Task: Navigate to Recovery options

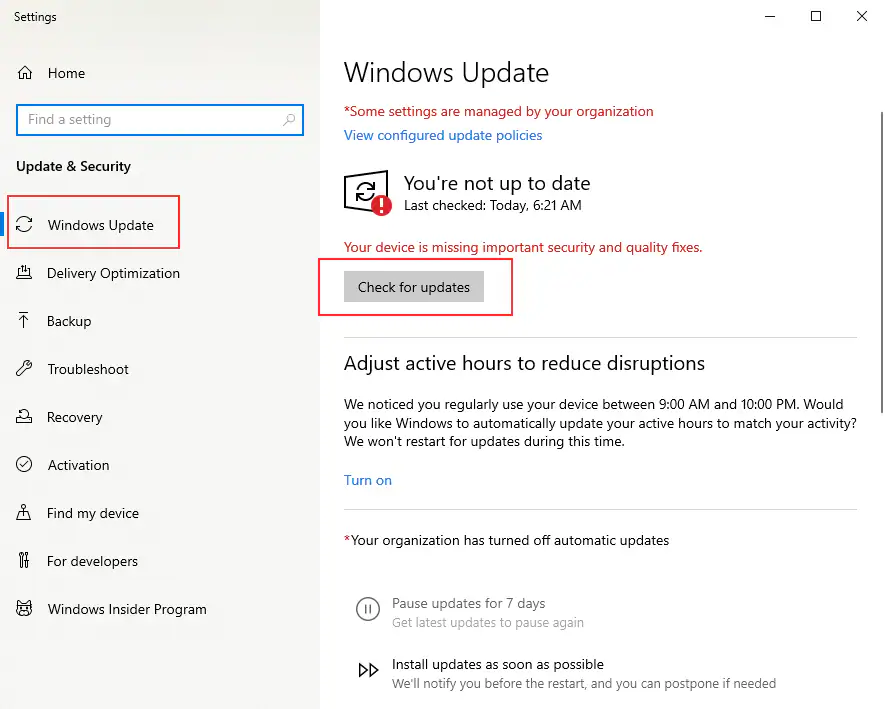Action: [75, 417]
